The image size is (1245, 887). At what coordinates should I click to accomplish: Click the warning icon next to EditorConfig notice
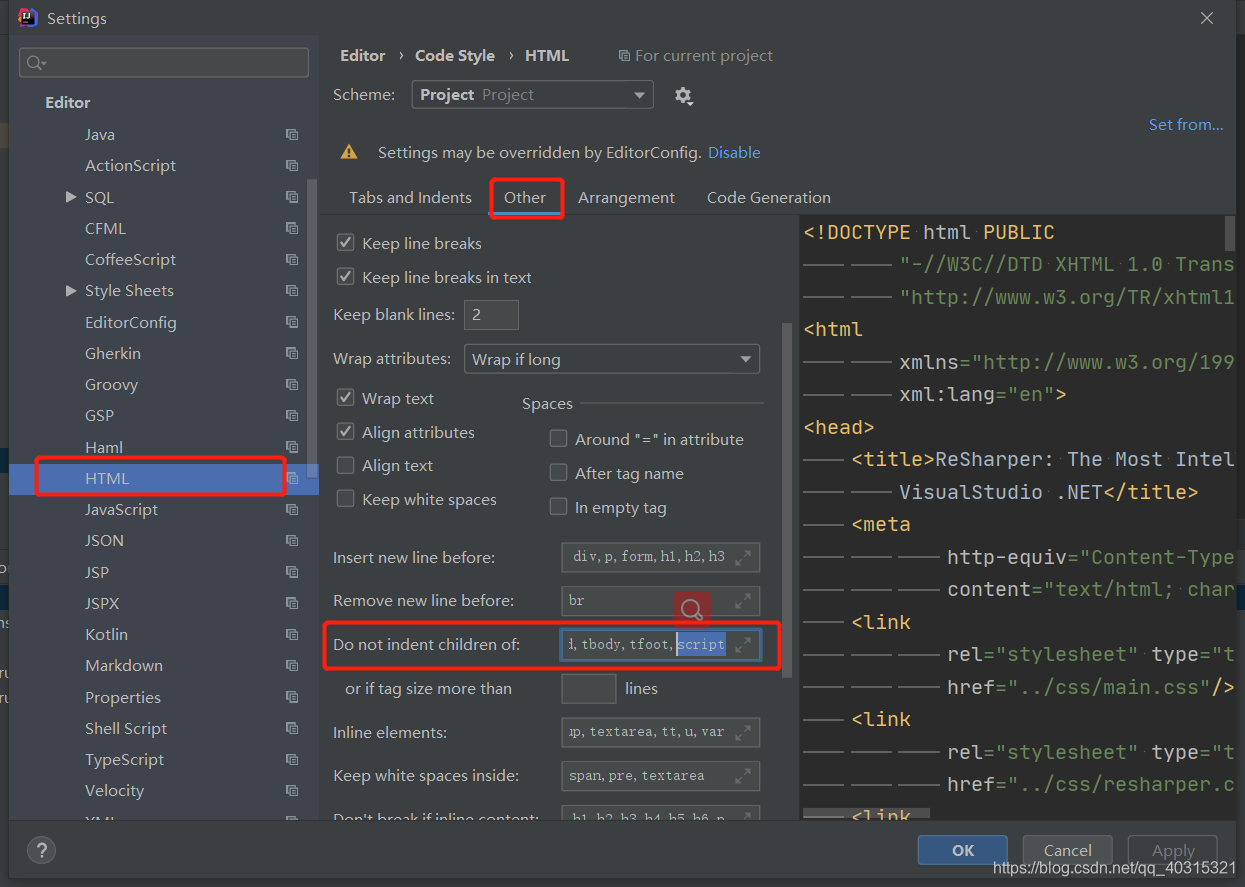coord(349,152)
